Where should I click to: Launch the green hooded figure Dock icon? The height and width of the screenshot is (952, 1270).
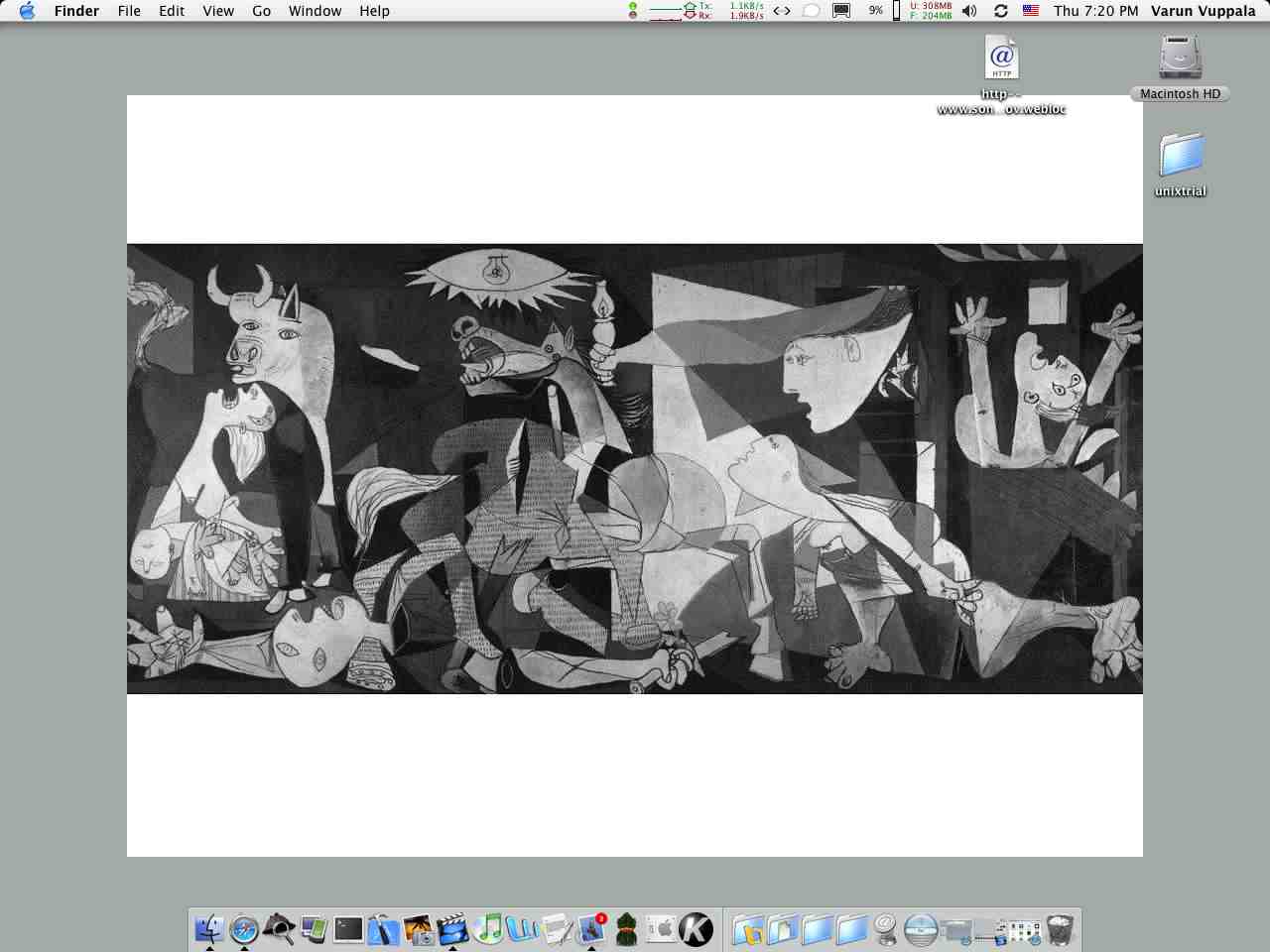[x=626, y=929]
